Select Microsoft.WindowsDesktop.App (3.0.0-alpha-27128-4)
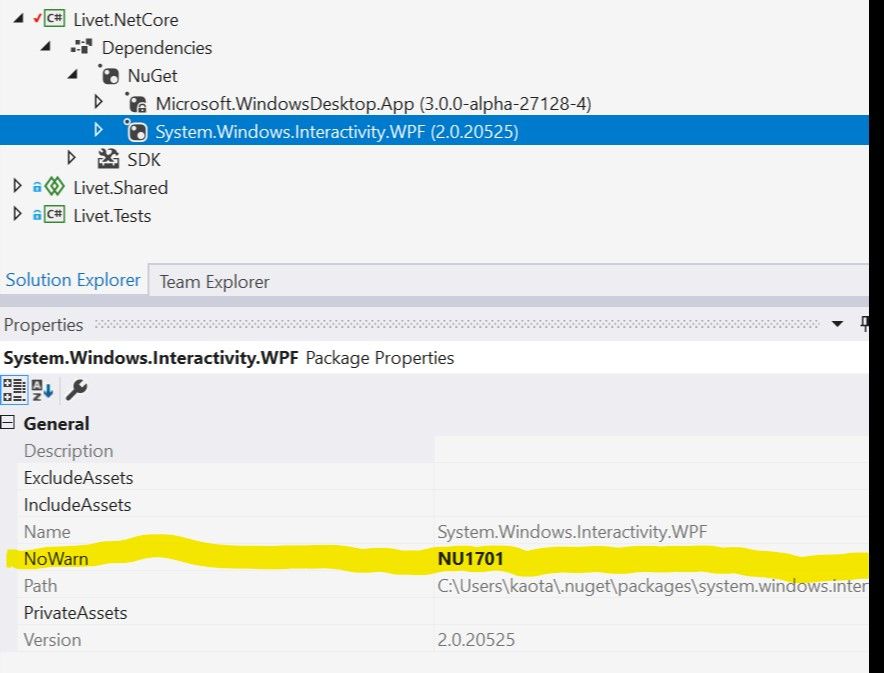Image resolution: width=884 pixels, height=673 pixels. (x=373, y=104)
